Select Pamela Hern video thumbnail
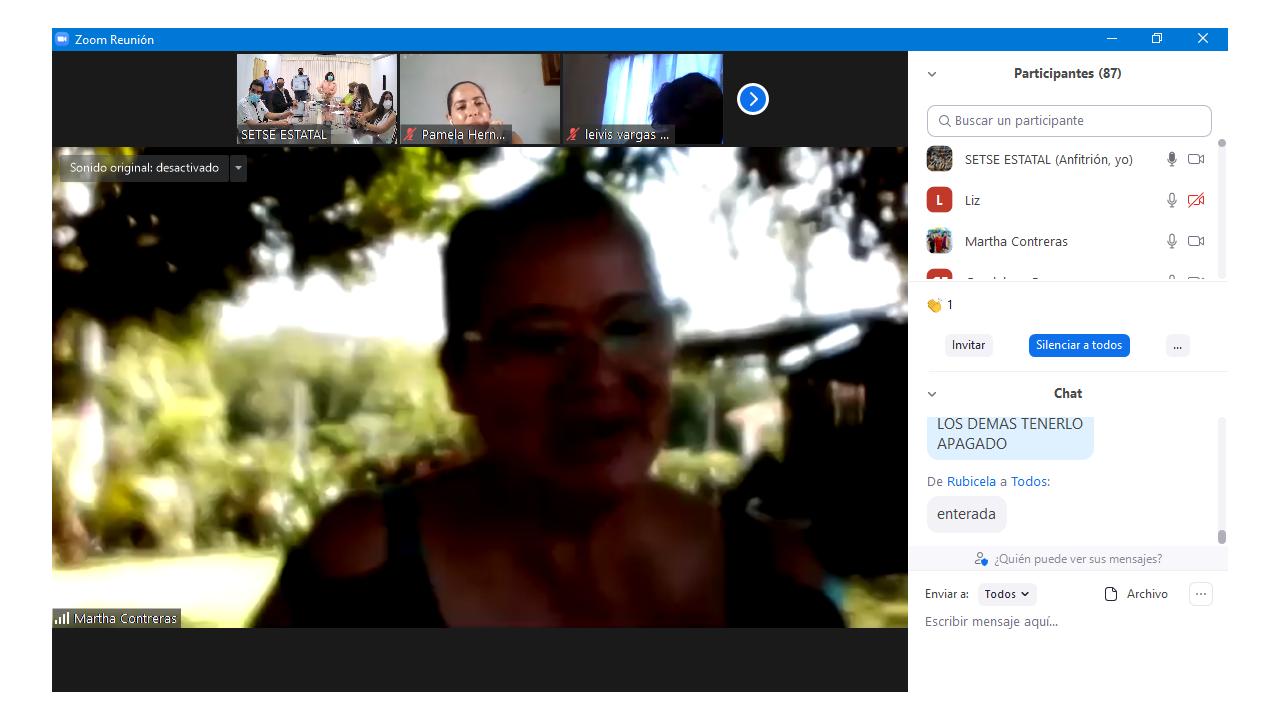Image resolution: width=1280 pixels, height=720 pixels. [x=480, y=99]
